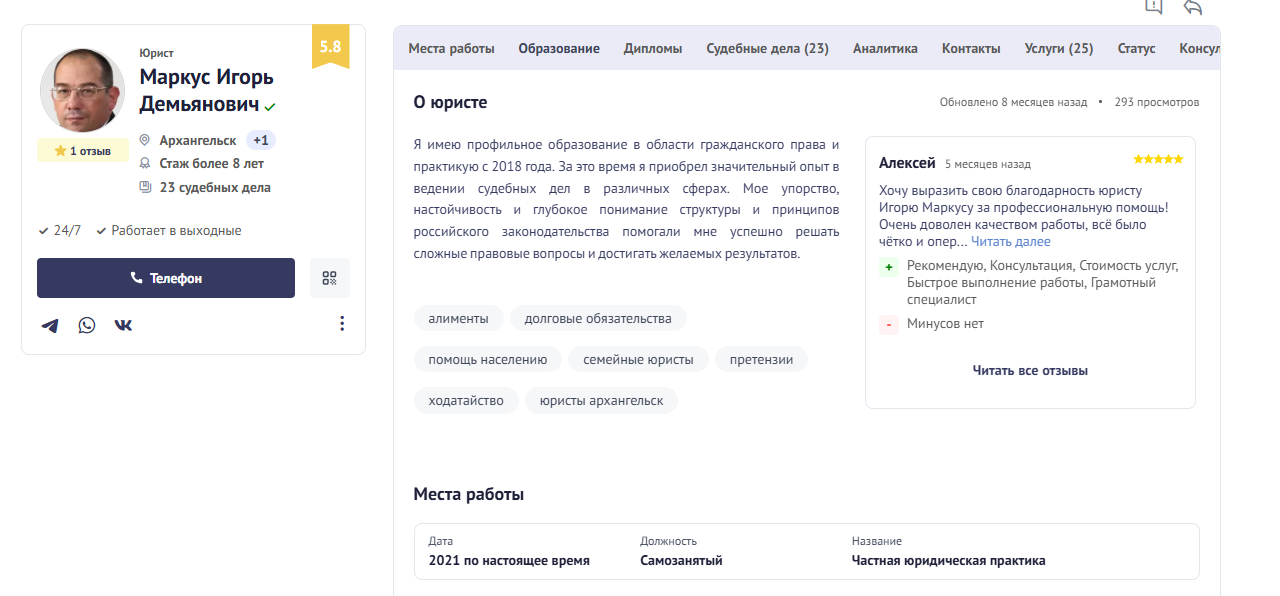Open the VK social network icon
This screenshot has height=596, width=1280.
point(123,325)
